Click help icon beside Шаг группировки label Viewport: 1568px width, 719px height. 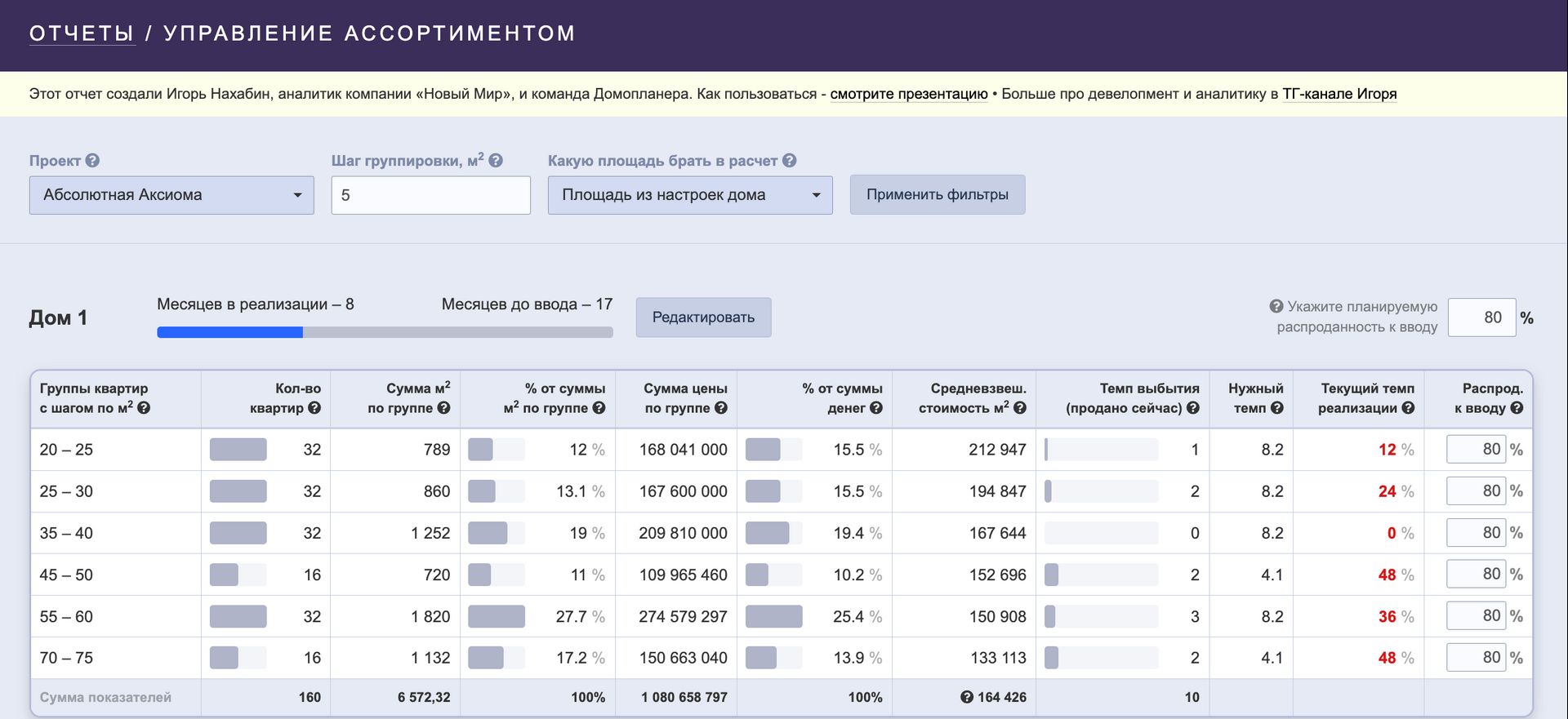point(496,161)
